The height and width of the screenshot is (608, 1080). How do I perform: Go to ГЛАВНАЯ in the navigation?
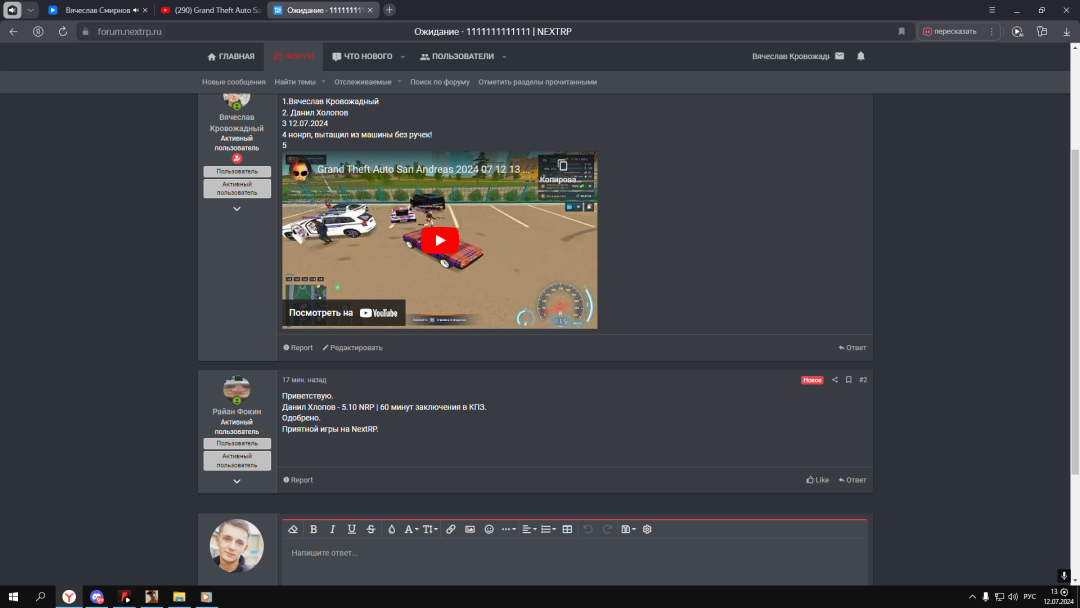[x=231, y=56]
